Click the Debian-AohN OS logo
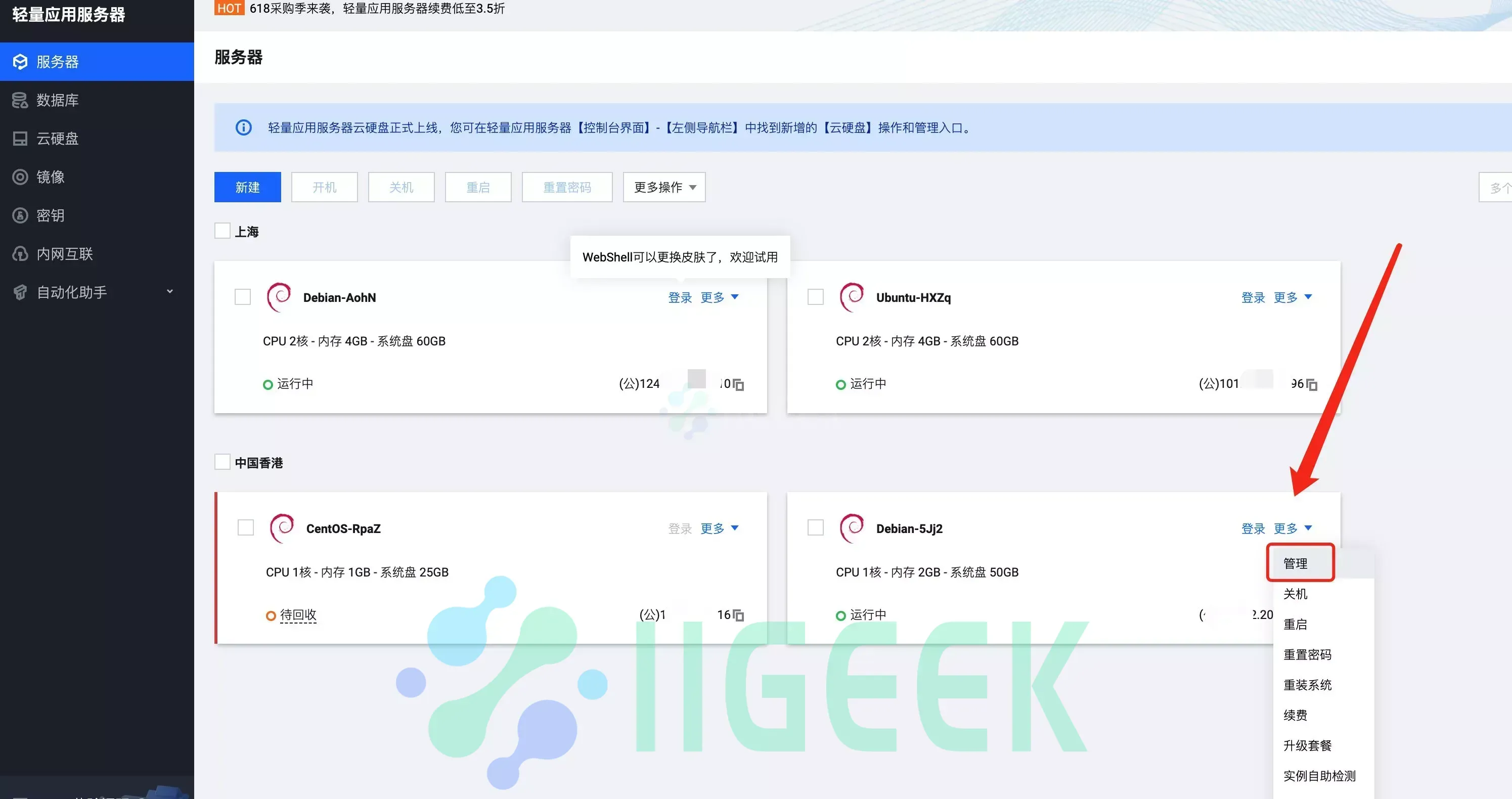Image resolution: width=1512 pixels, height=799 pixels. (279, 297)
